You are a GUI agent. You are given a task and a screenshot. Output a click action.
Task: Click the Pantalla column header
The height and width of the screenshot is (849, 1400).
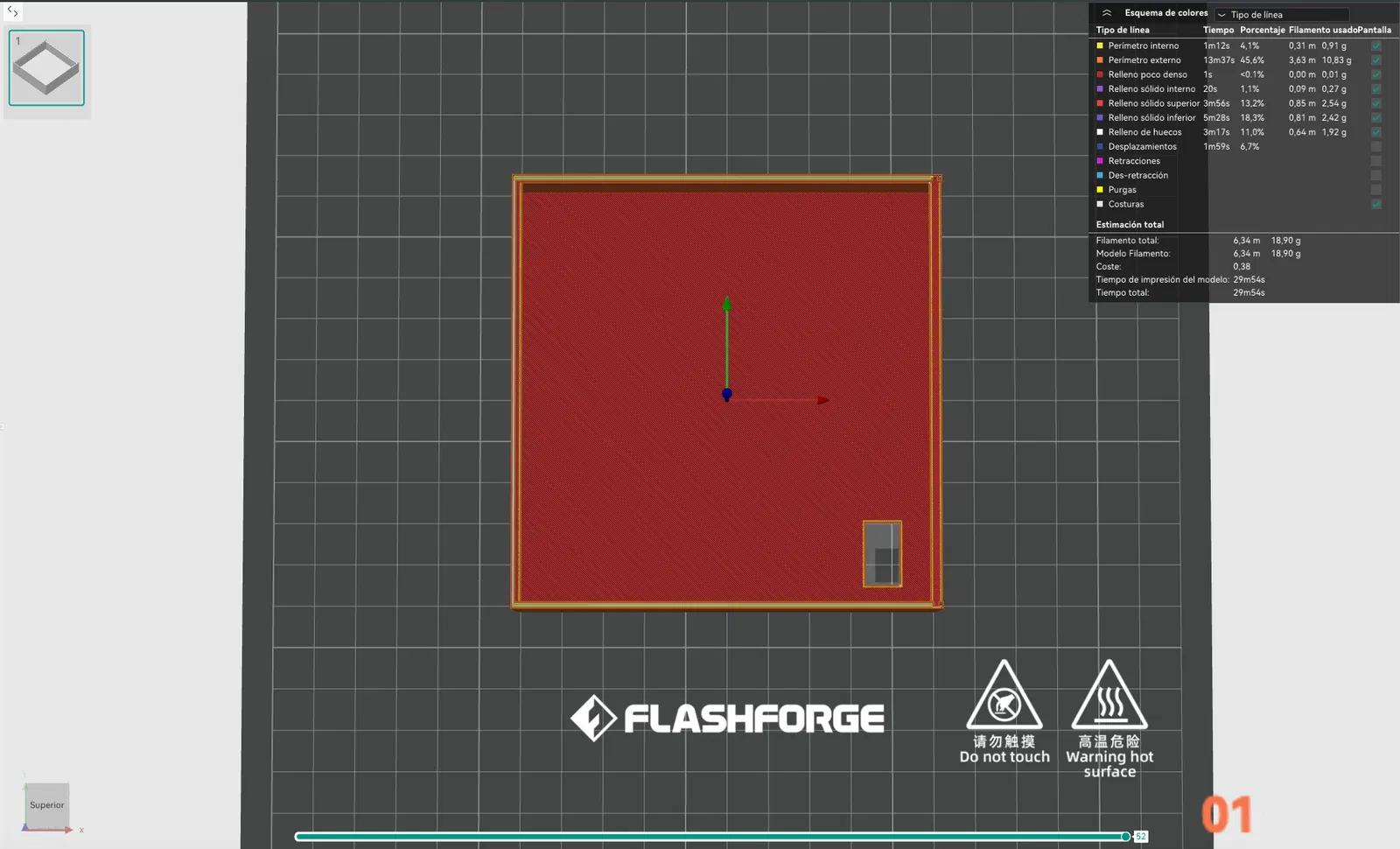click(x=1375, y=30)
